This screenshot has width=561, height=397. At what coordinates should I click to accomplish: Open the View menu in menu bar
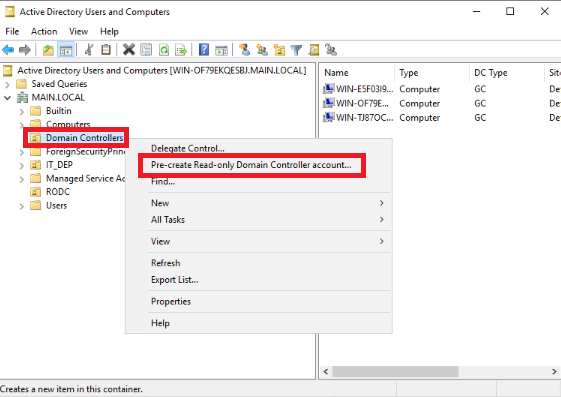(x=78, y=31)
